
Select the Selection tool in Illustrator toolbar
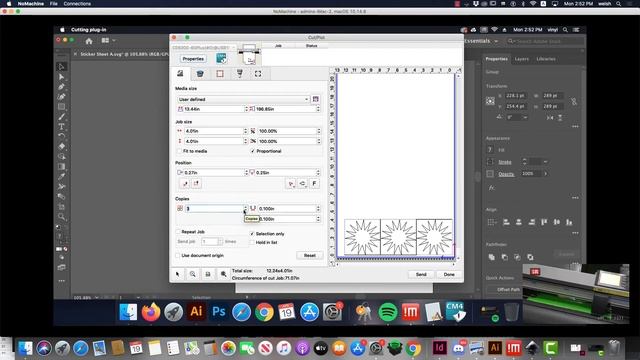coord(61,67)
